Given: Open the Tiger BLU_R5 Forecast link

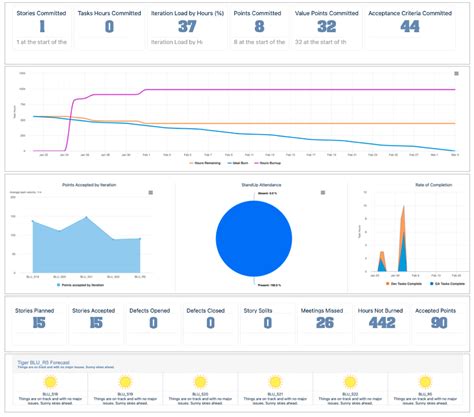Looking at the screenshot, I should tap(43, 362).
